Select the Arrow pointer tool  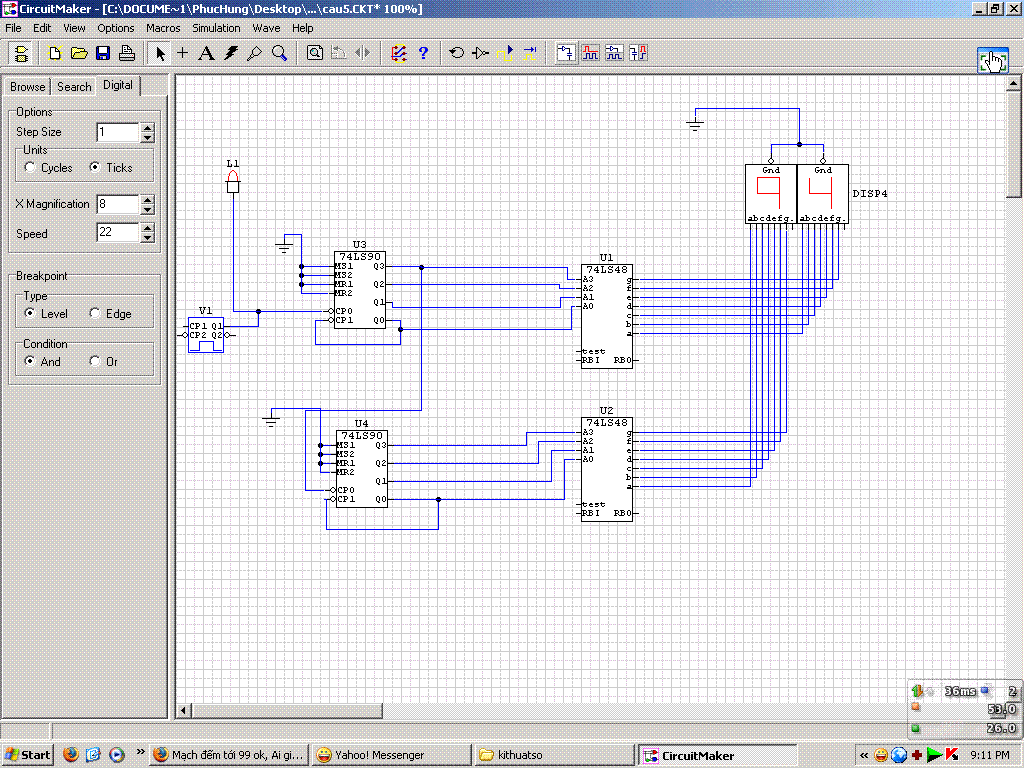tap(160, 53)
